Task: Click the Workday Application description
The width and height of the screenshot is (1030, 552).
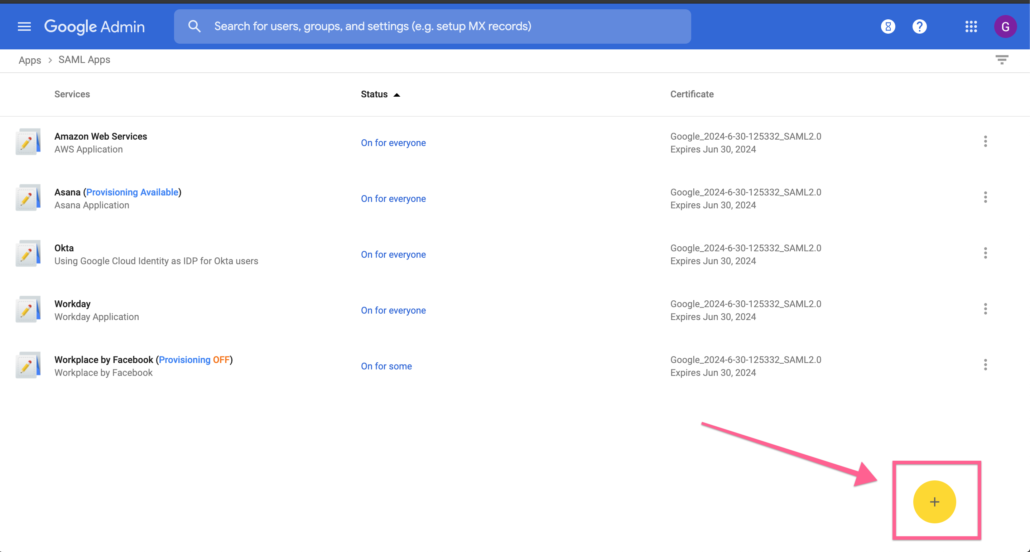Action: [97, 317]
